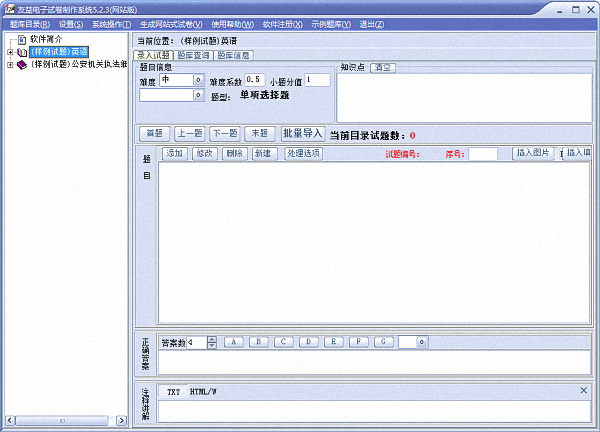The image size is (600, 432).
Task: Expand the (样例试题)英语 tree node
Action: pyautogui.click(x=10, y=52)
